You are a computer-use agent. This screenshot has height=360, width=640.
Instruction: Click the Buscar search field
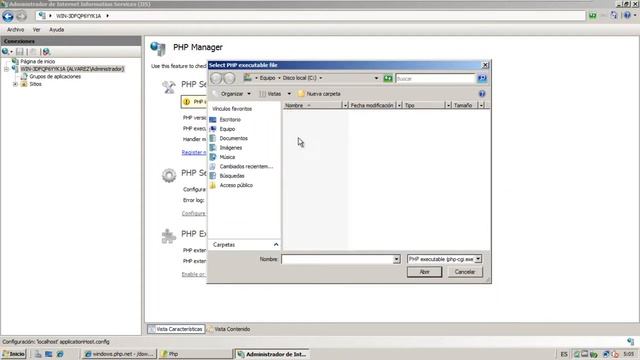coord(435,78)
